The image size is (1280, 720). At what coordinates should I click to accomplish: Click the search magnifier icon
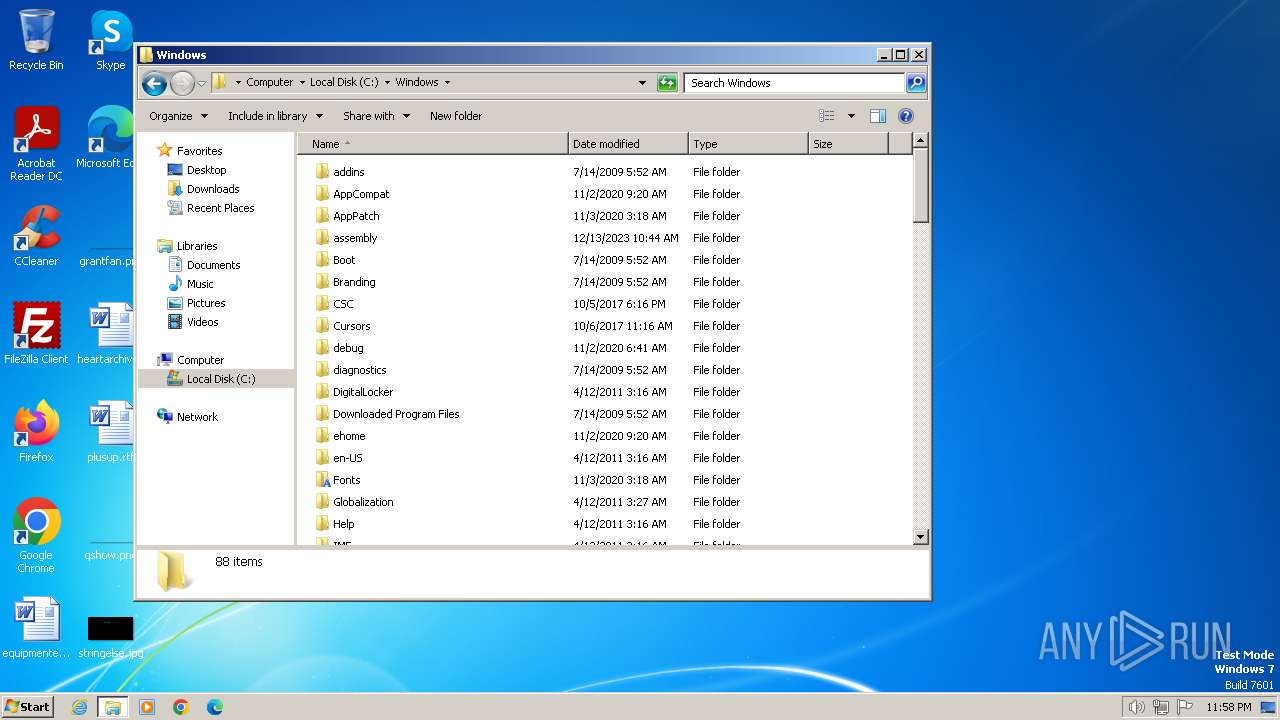pos(916,83)
